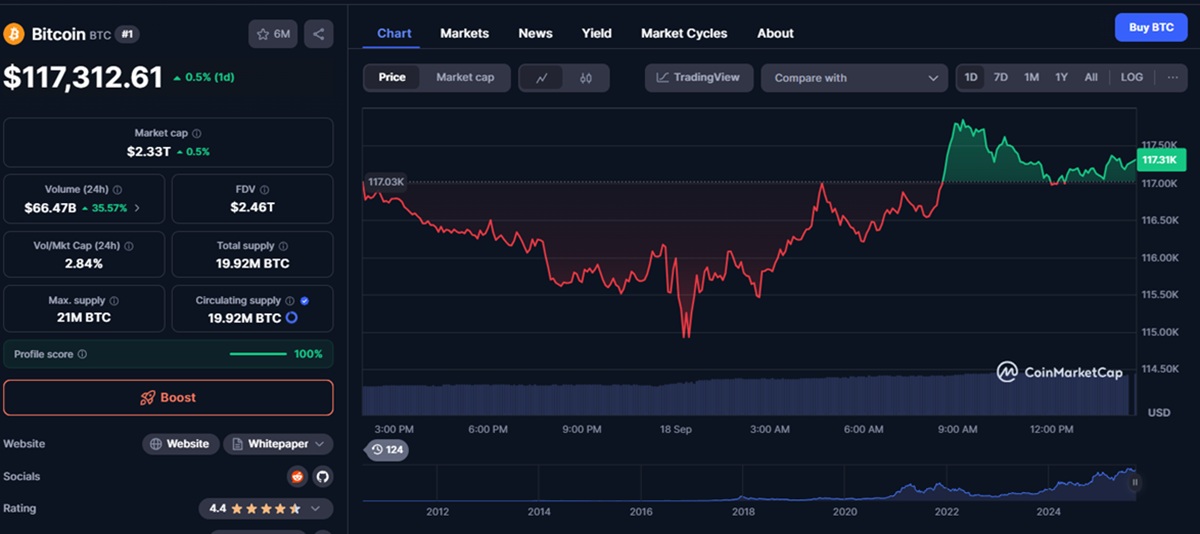
Task: Click the 21M BTC max supply value
Action: pyautogui.click(x=83, y=318)
